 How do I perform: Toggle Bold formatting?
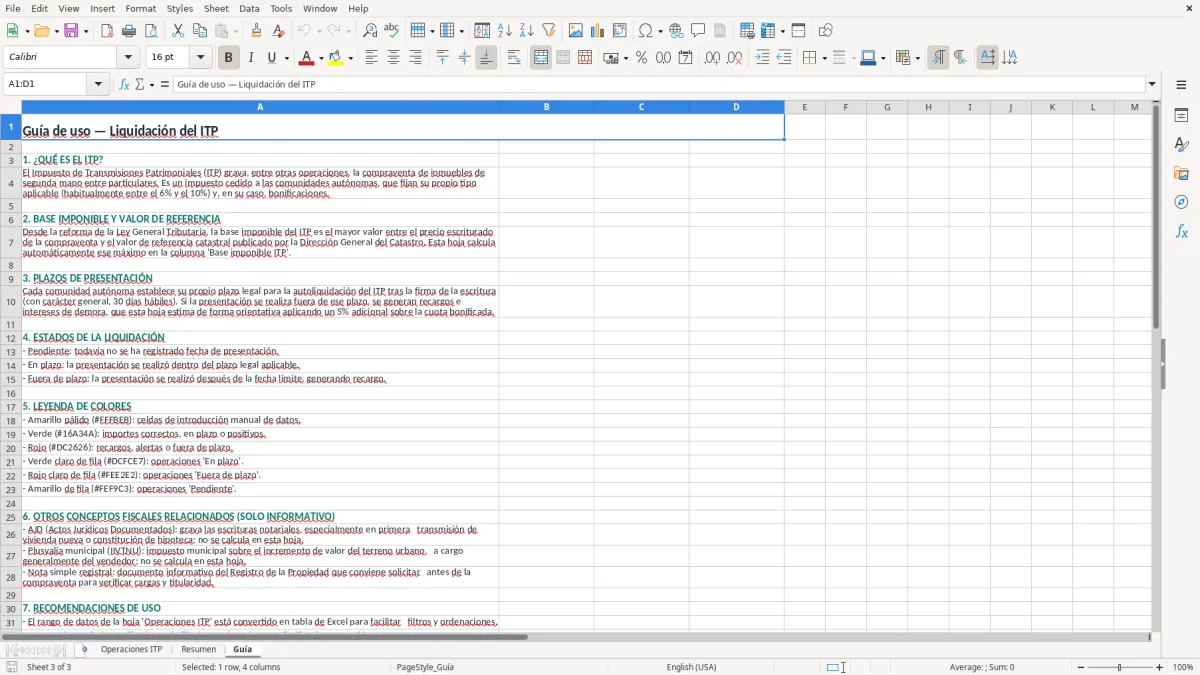[229, 58]
